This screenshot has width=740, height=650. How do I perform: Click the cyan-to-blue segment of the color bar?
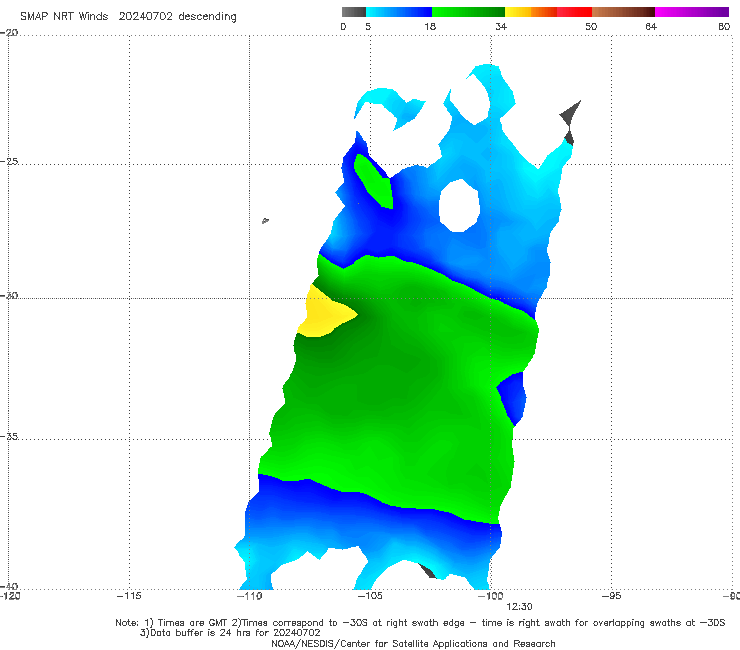click(x=399, y=12)
